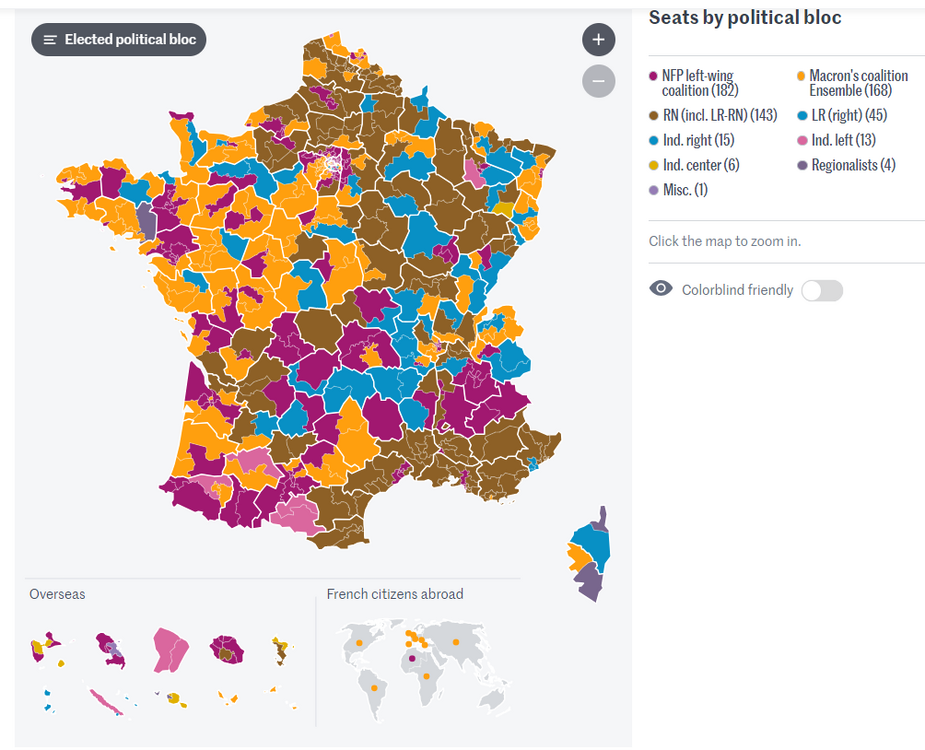Click the LR (right) blue legend dot
This screenshot has width=925, height=750.
coord(802,115)
